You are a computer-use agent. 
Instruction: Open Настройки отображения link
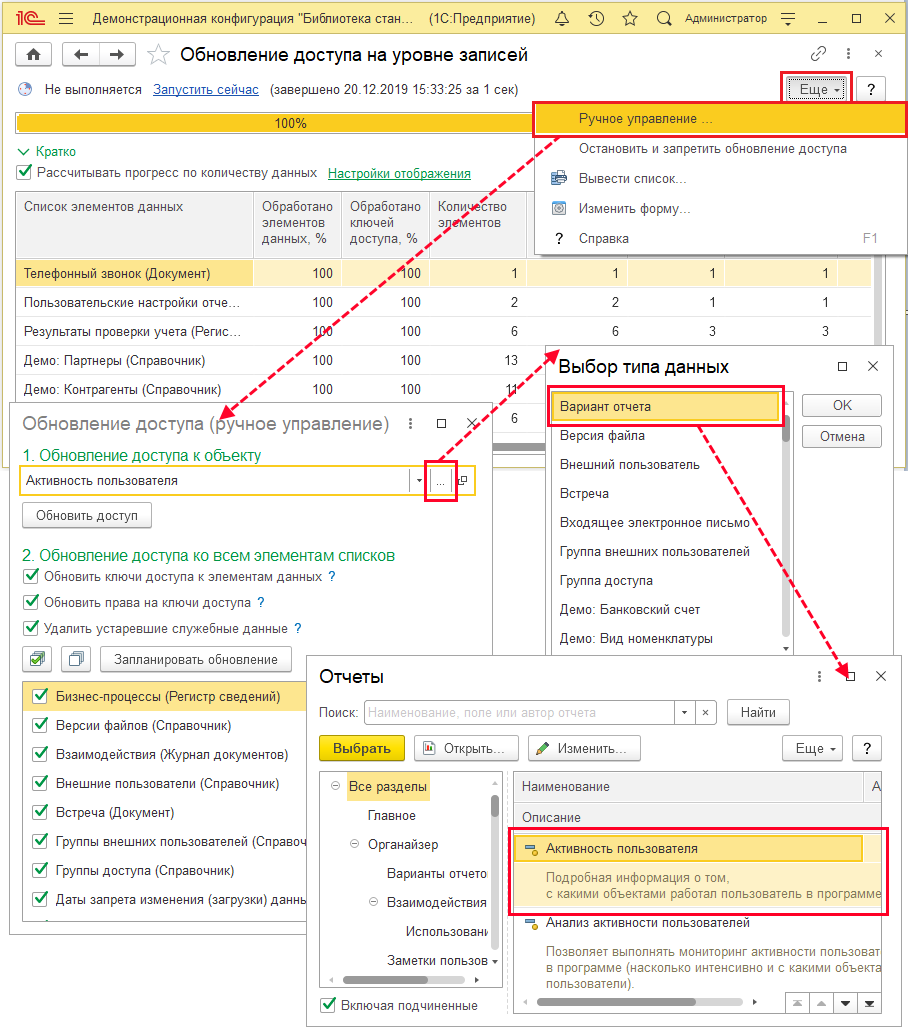pyautogui.click(x=399, y=173)
